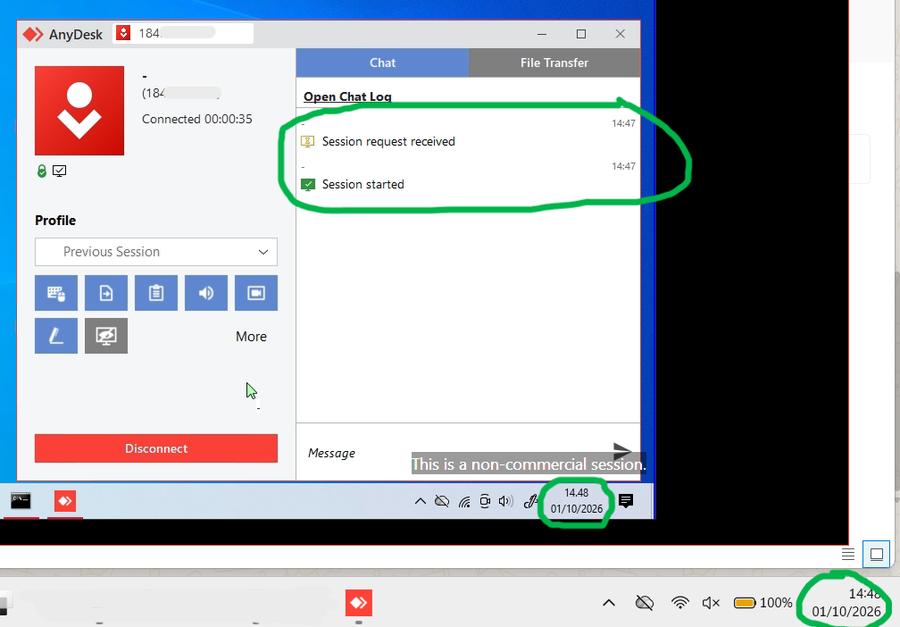Toggle keyboard and mouse control permission
This screenshot has width=900, height=627.
click(x=56, y=293)
